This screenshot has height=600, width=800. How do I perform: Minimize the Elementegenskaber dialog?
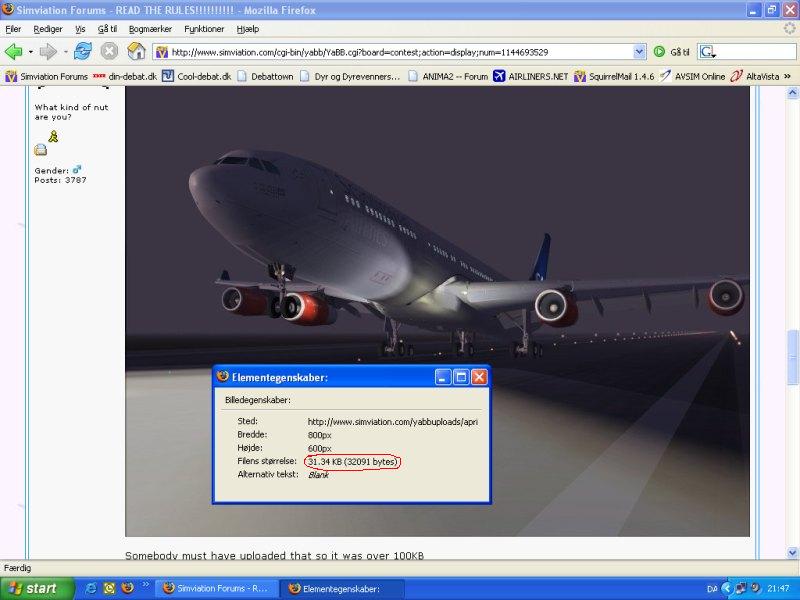click(443, 377)
